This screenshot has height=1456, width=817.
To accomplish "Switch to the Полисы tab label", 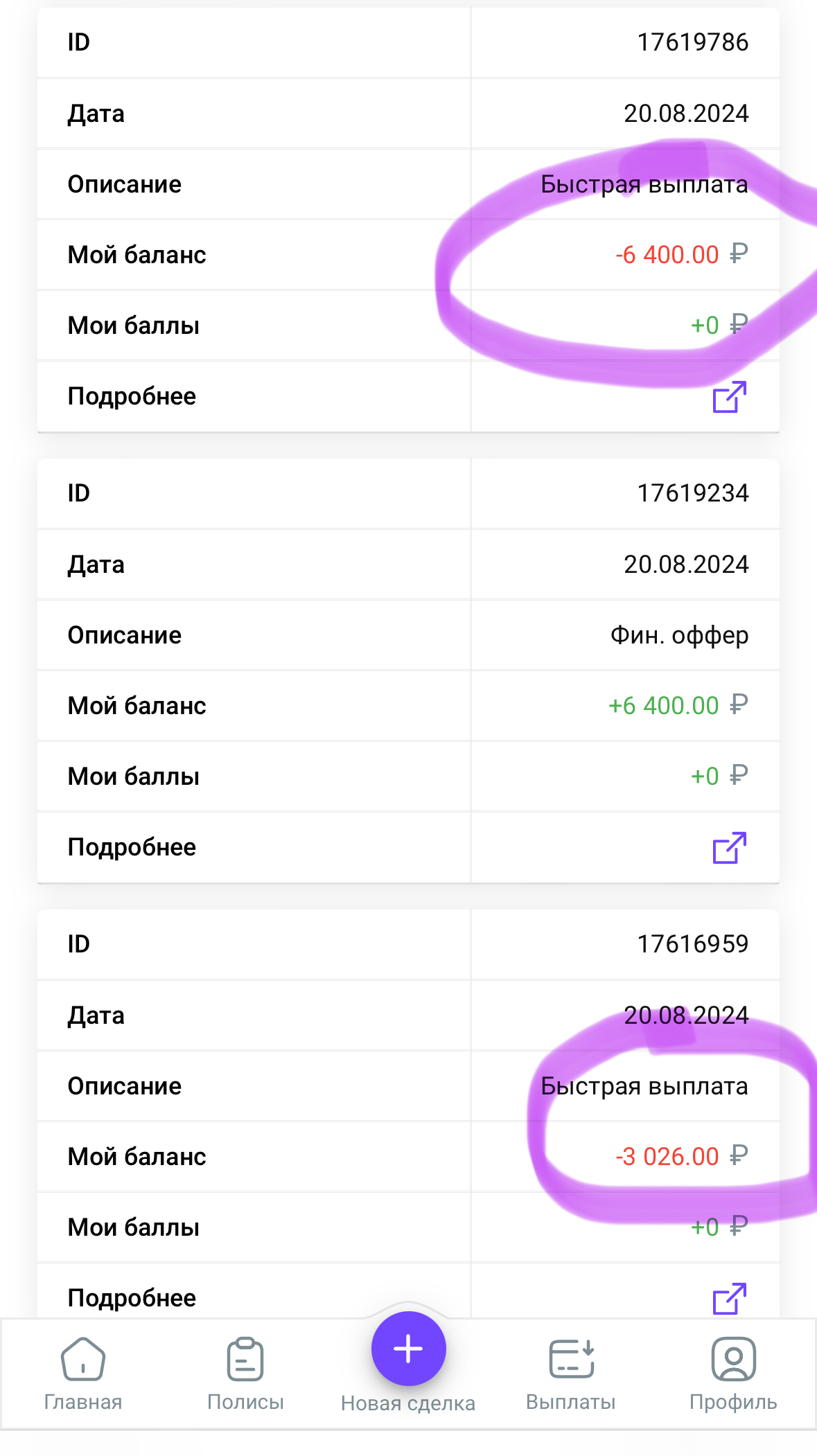I will tap(245, 1402).
